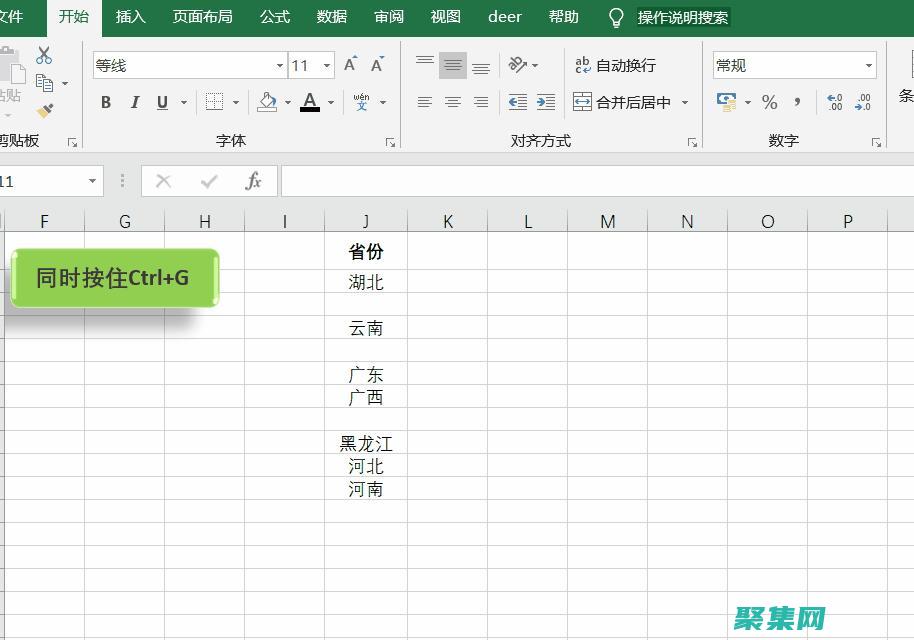Click the 操作说明搜索 search box
Image resolution: width=914 pixels, height=640 pixels.
coord(685,16)
